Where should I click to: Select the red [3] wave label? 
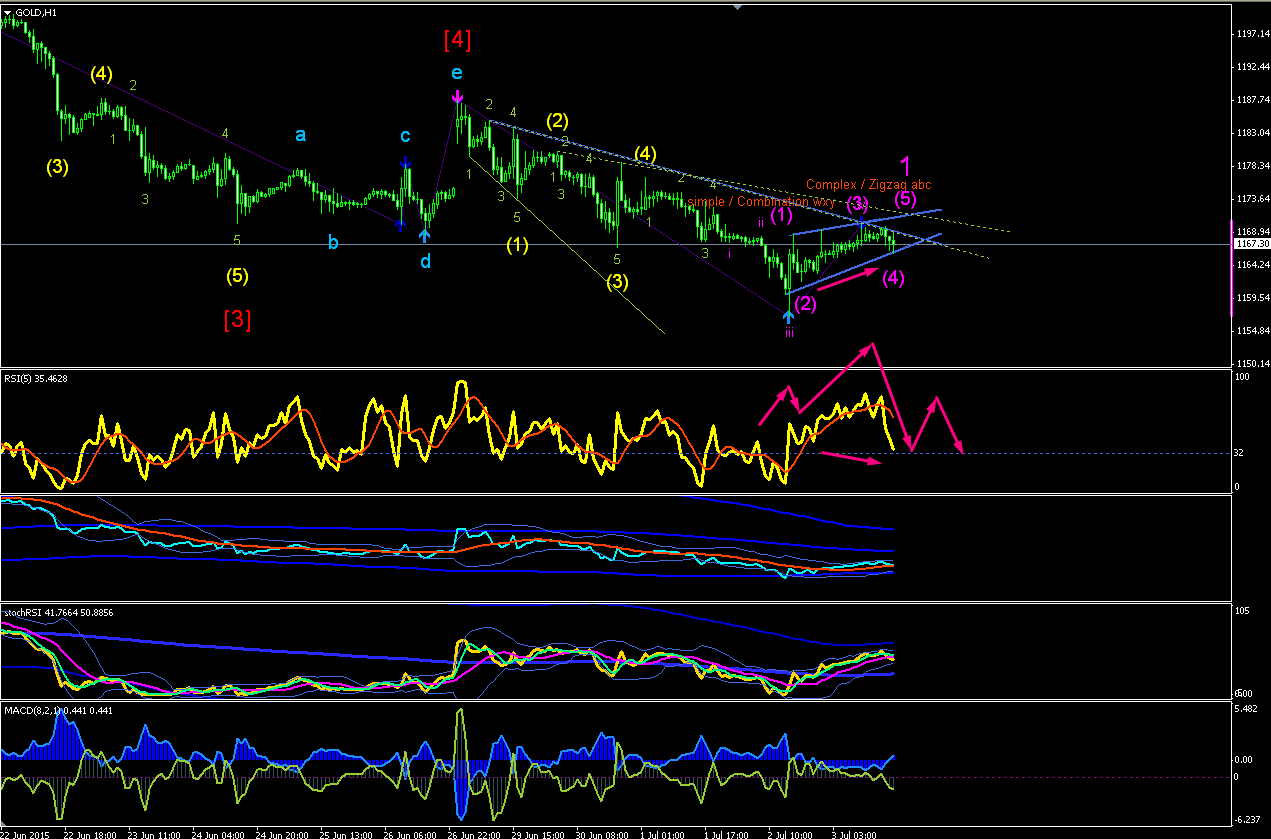[x=237, y=319]
